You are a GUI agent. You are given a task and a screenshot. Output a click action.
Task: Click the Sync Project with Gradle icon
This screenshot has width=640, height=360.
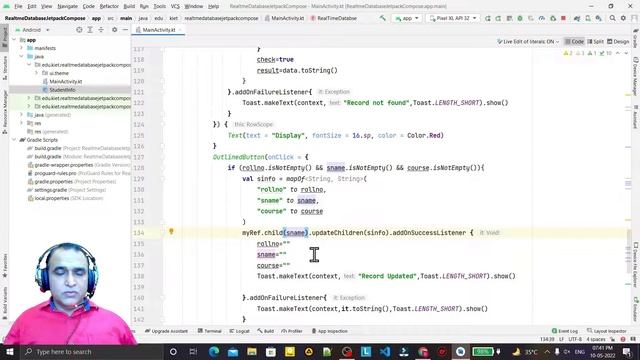click(577, 18)
